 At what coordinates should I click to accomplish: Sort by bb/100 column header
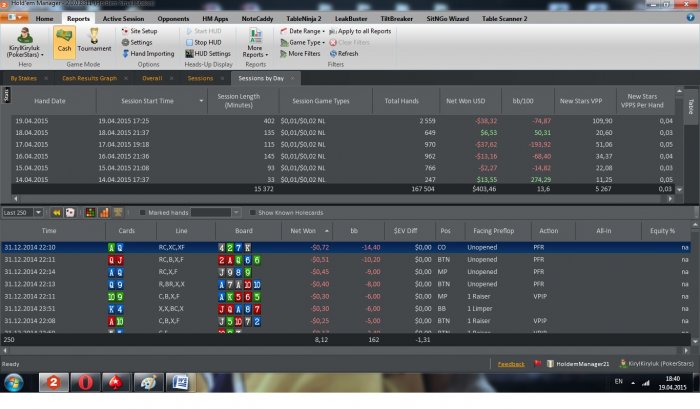tap(523, 101)
